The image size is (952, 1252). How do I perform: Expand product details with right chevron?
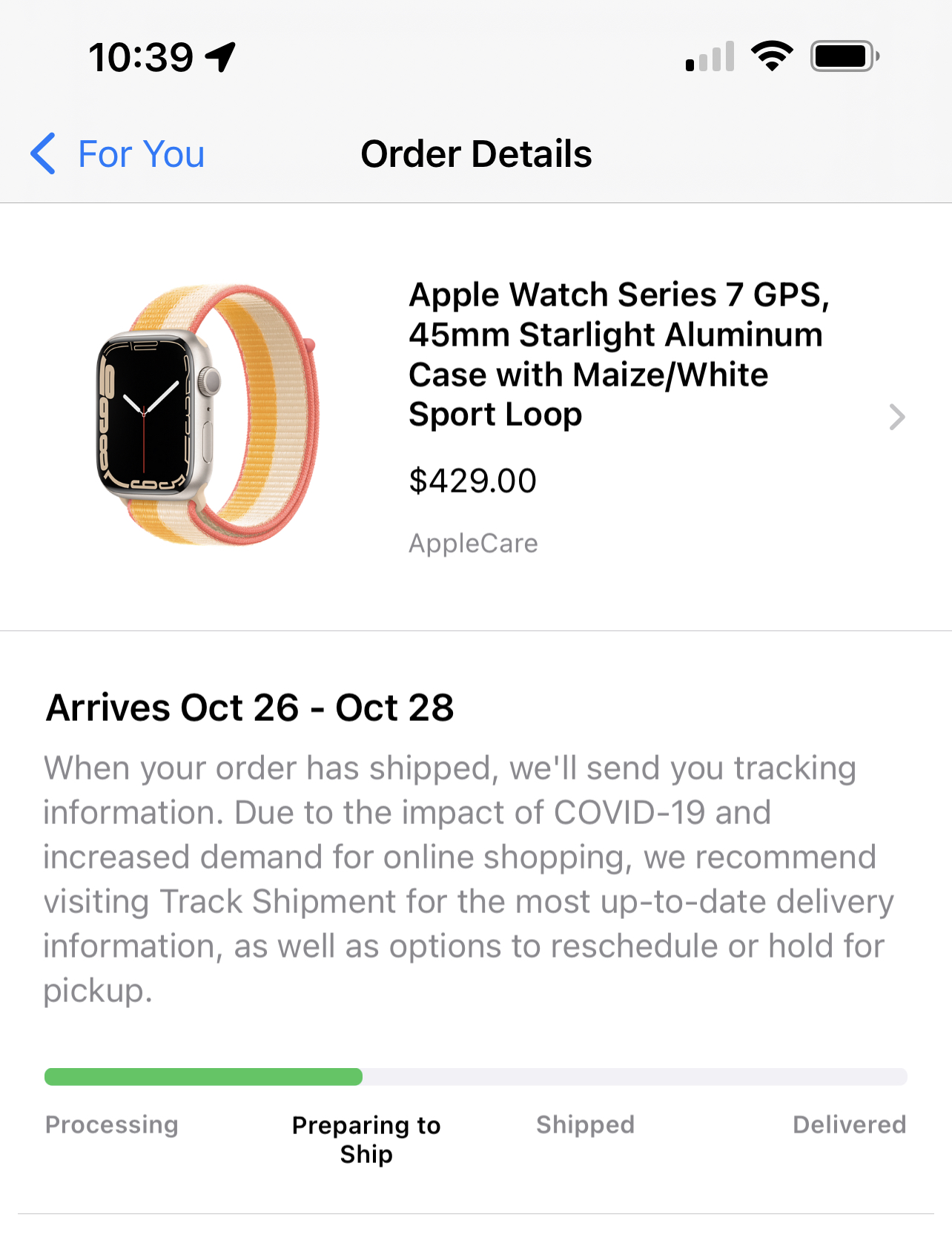[x=897, y=417]
